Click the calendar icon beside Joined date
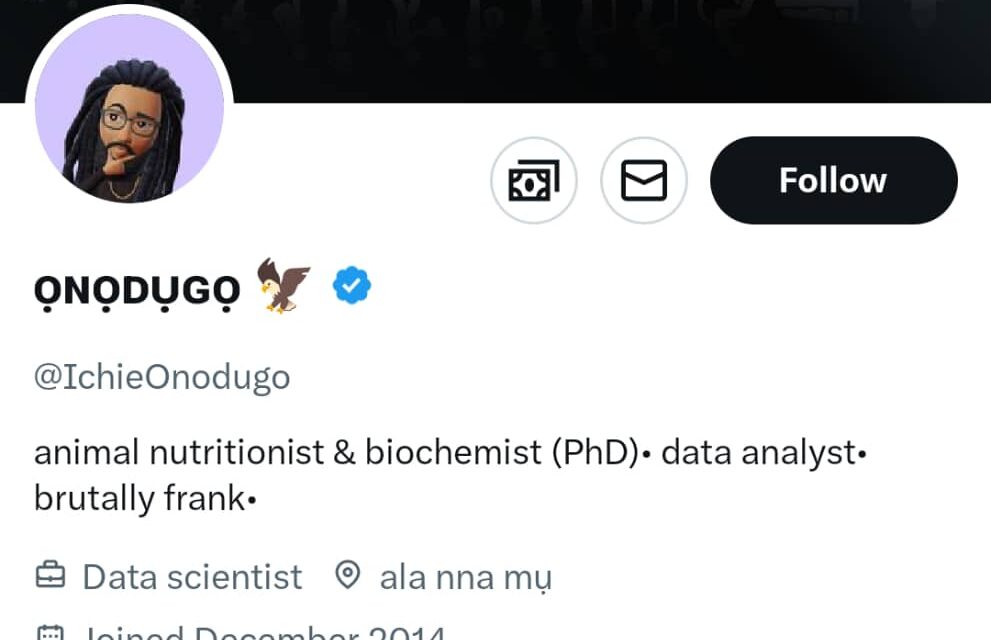 [x=50, y=634]
